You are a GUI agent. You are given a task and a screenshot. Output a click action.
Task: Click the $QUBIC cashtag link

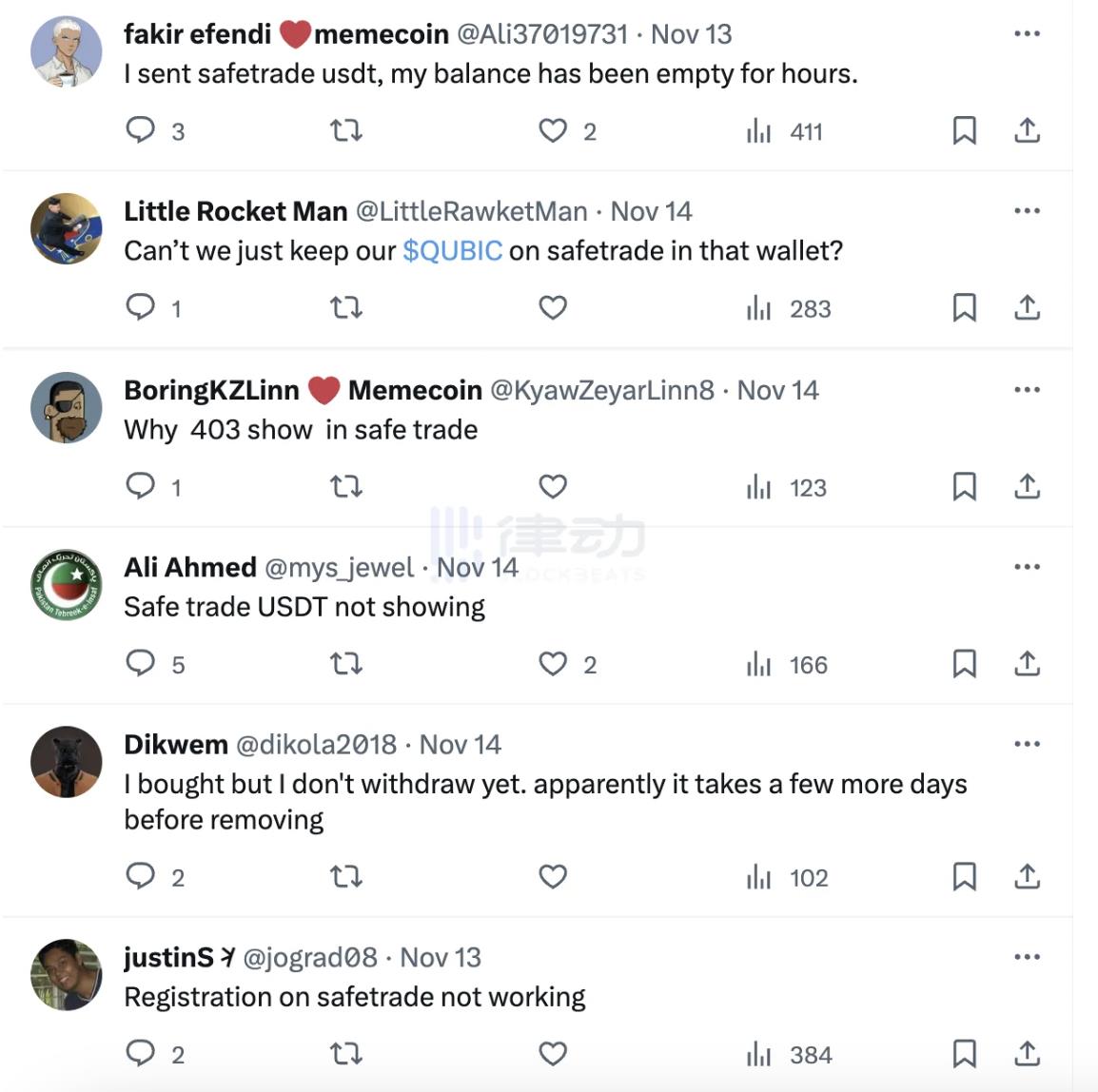[452, 250]
